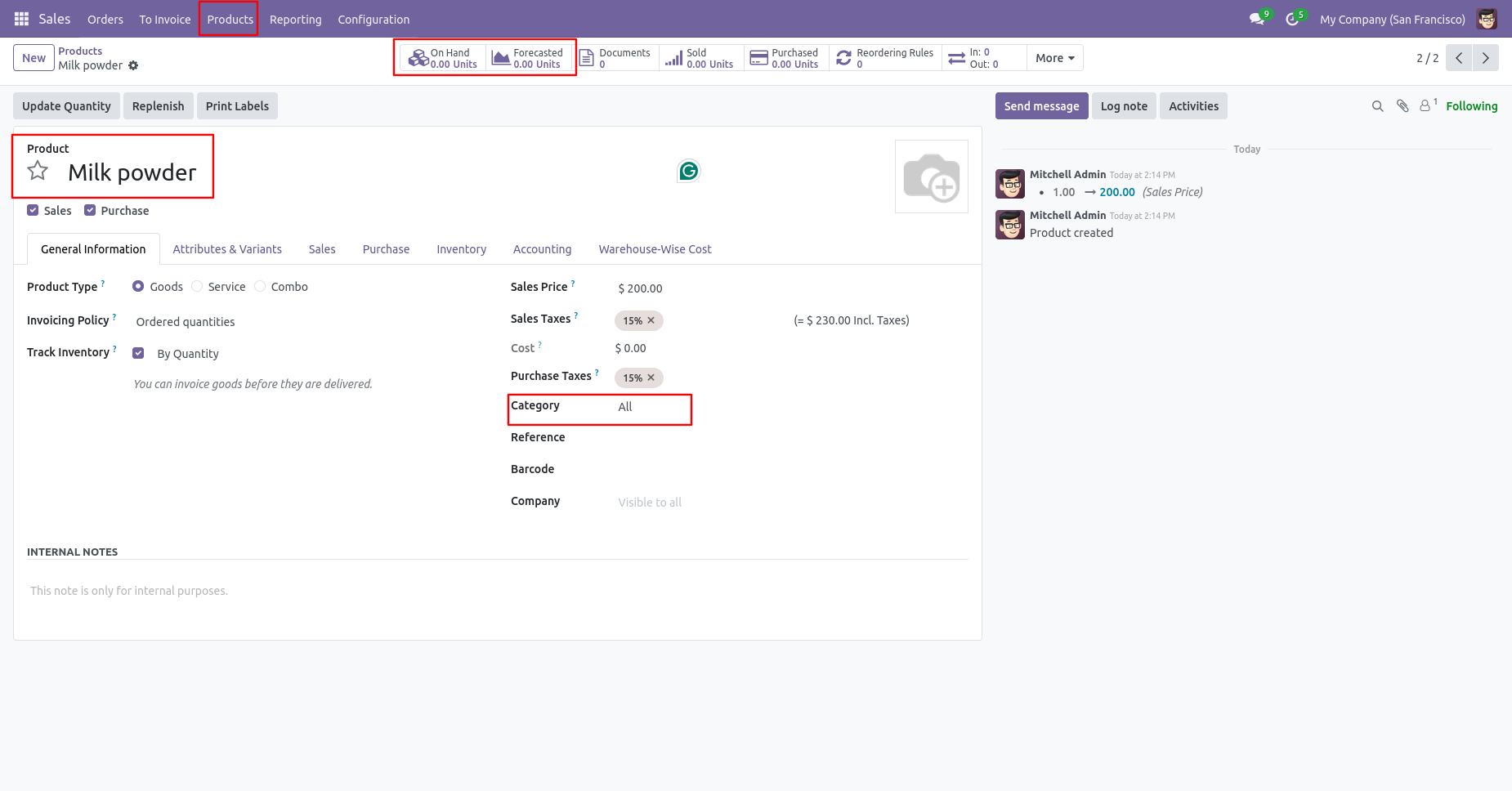Click the gear icon beside Milk powder breadcrumb
This screenshot has height=791, width=1512.
133,65
